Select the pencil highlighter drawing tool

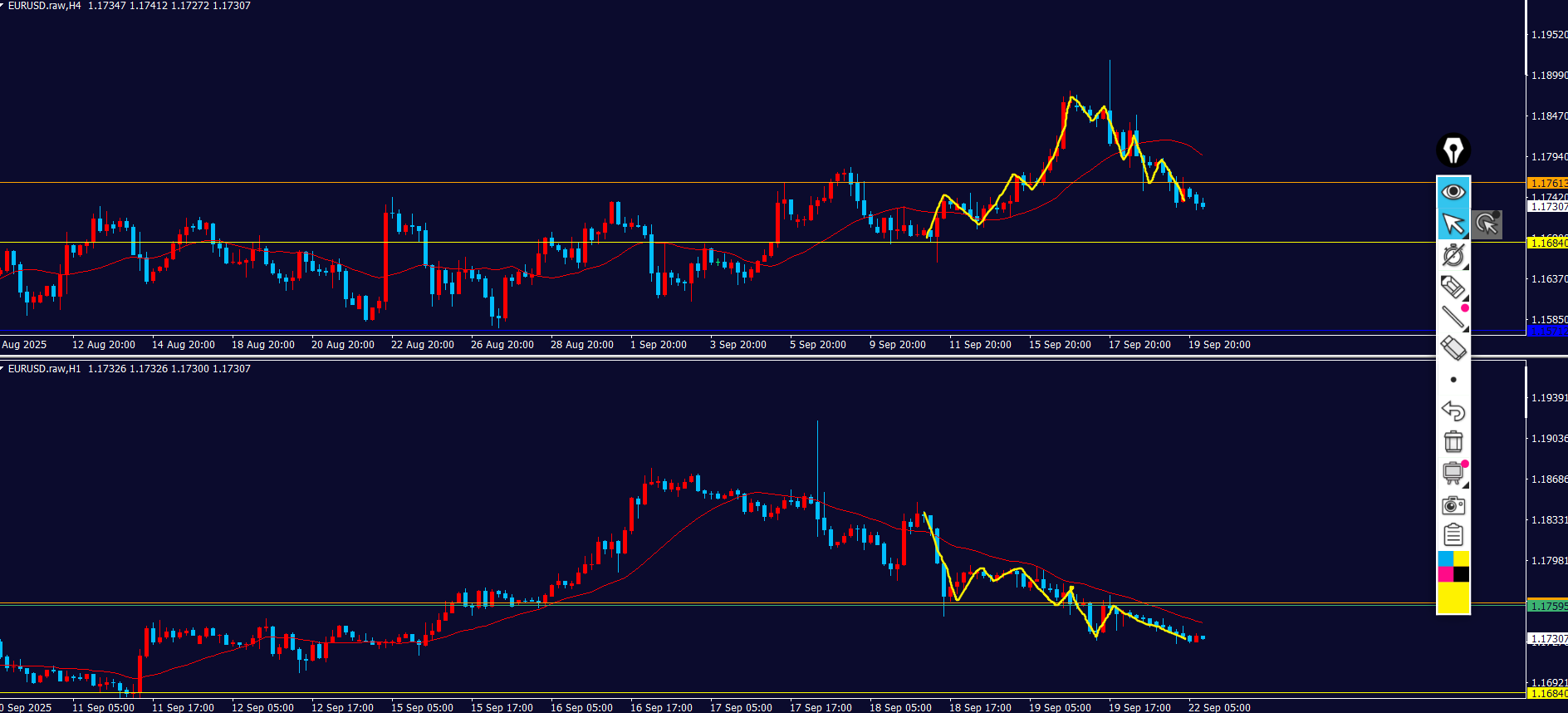1453,287
